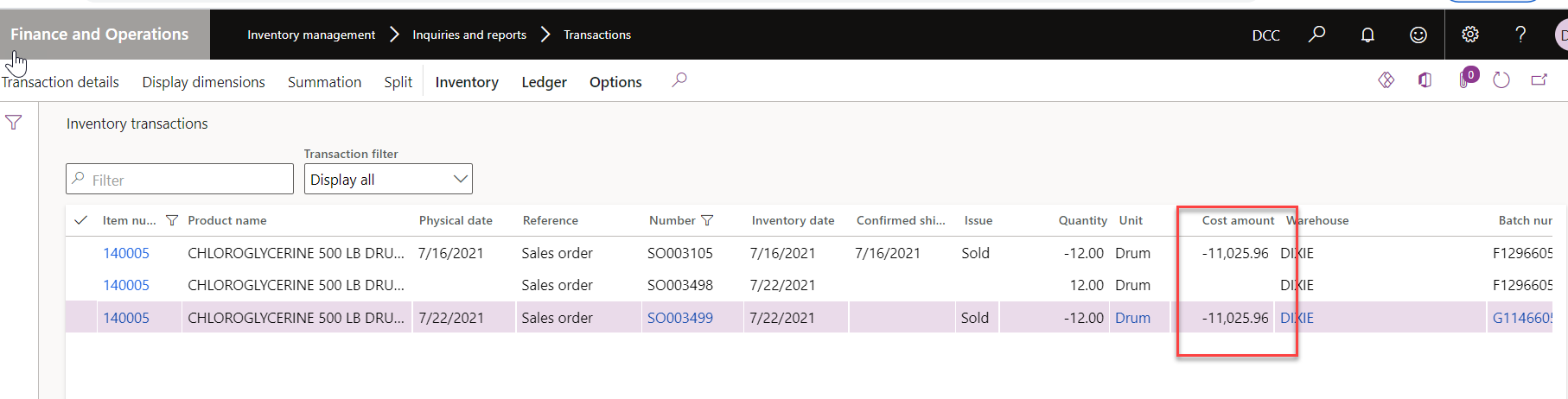
Task: Click the Drum unit link in selected row
Action: click(1132, 318)
